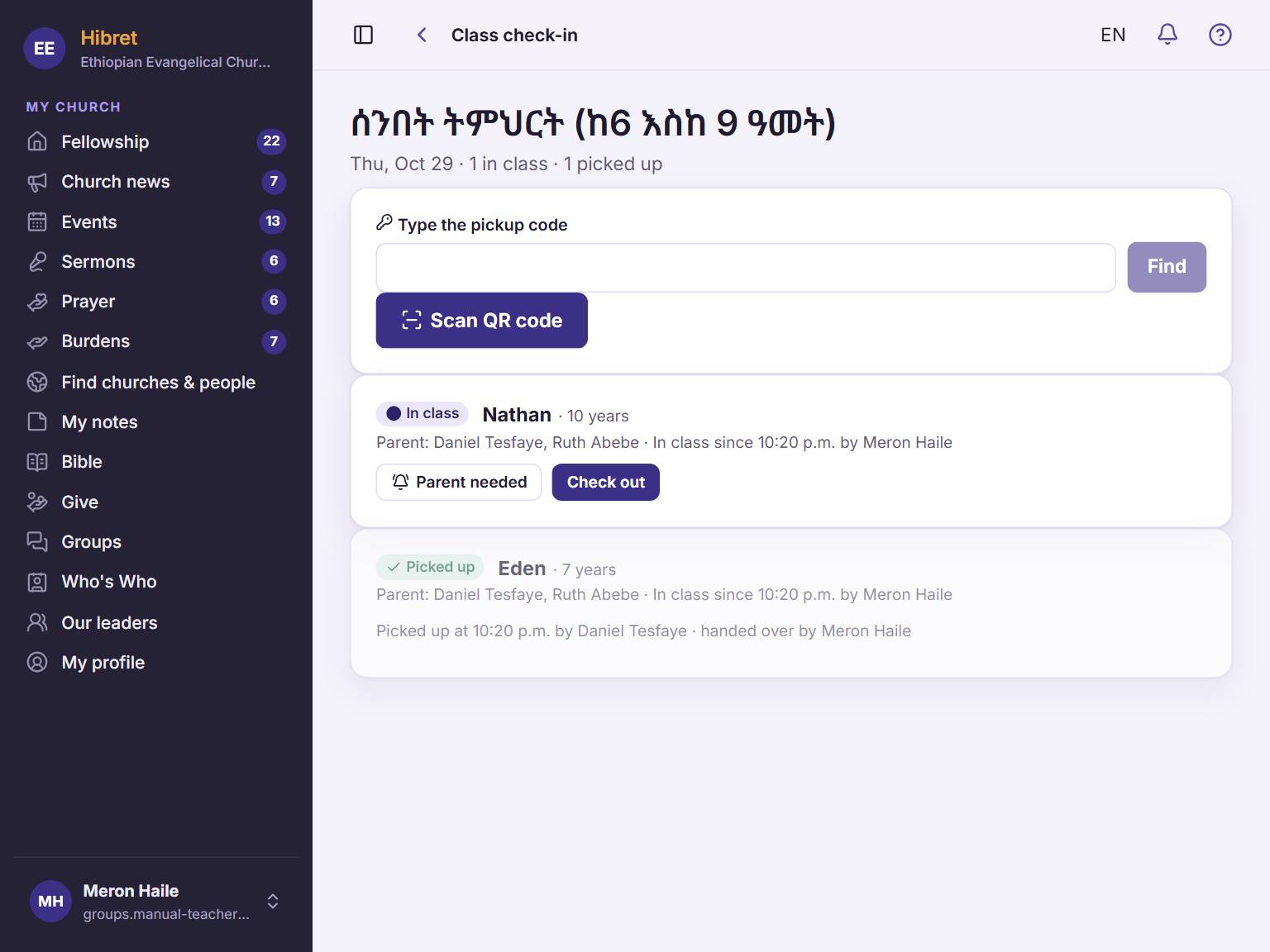Click the My profile user icon
Viewport: 1270px width, 952px height.
(x=37, y=662)
